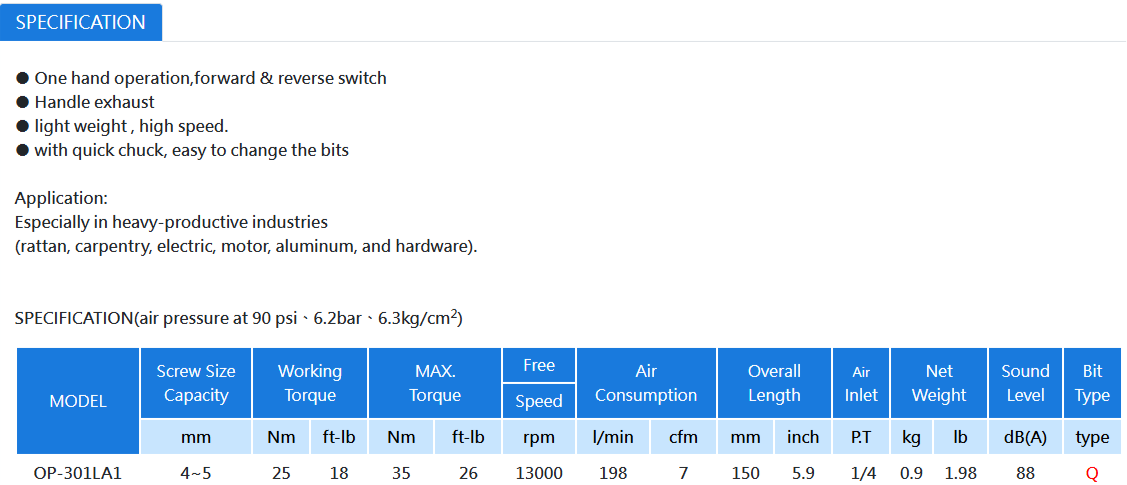
Task: Open the SPECIFICATION tab
Action: 80,22
